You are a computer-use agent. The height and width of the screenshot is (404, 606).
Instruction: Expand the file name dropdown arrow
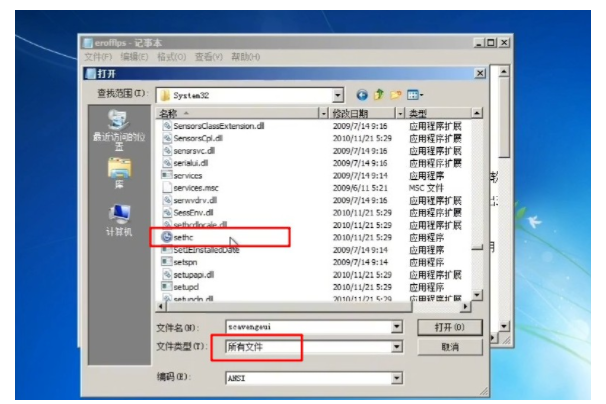click(397, 327)
